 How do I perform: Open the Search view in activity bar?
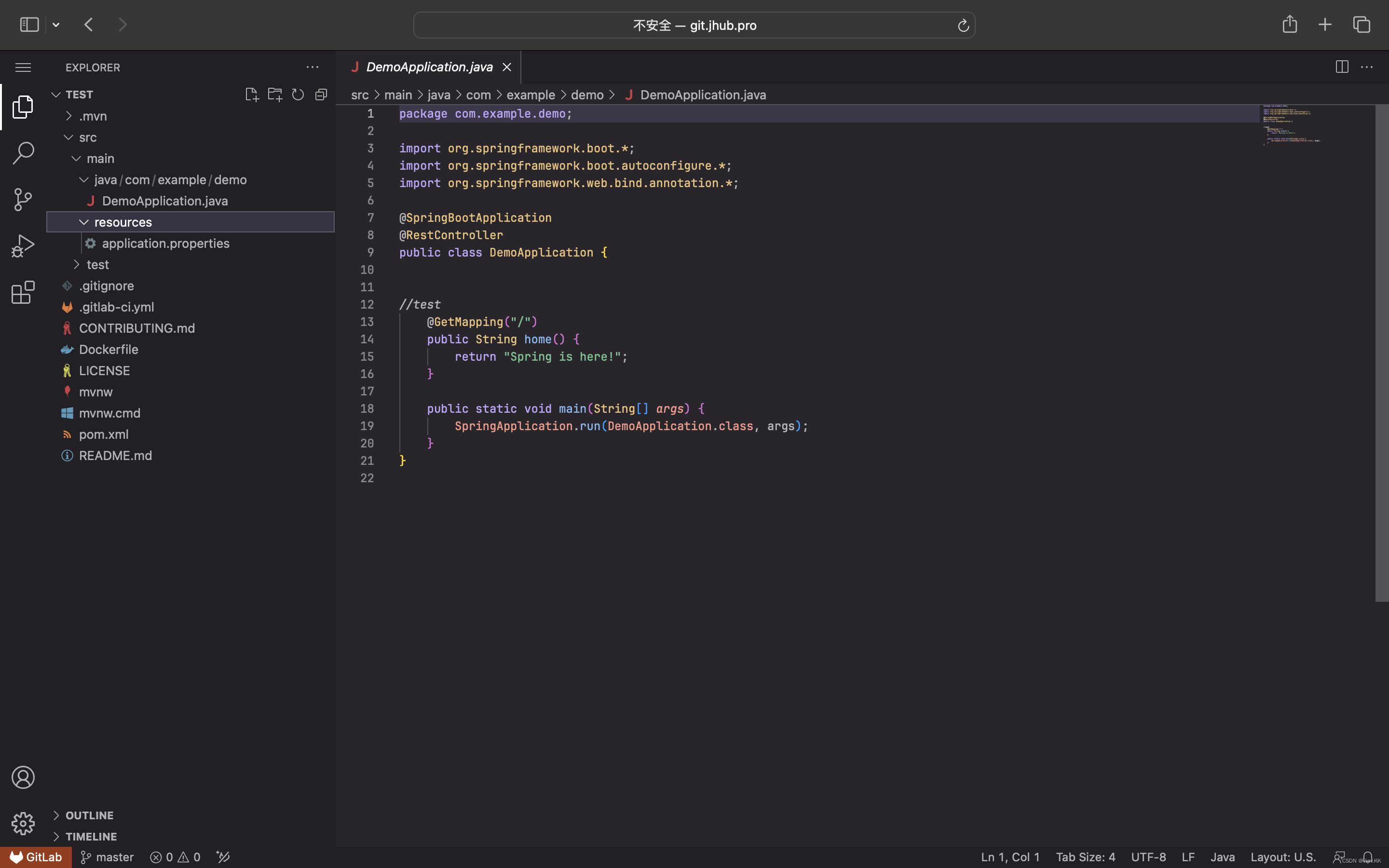tap(23, 153)
